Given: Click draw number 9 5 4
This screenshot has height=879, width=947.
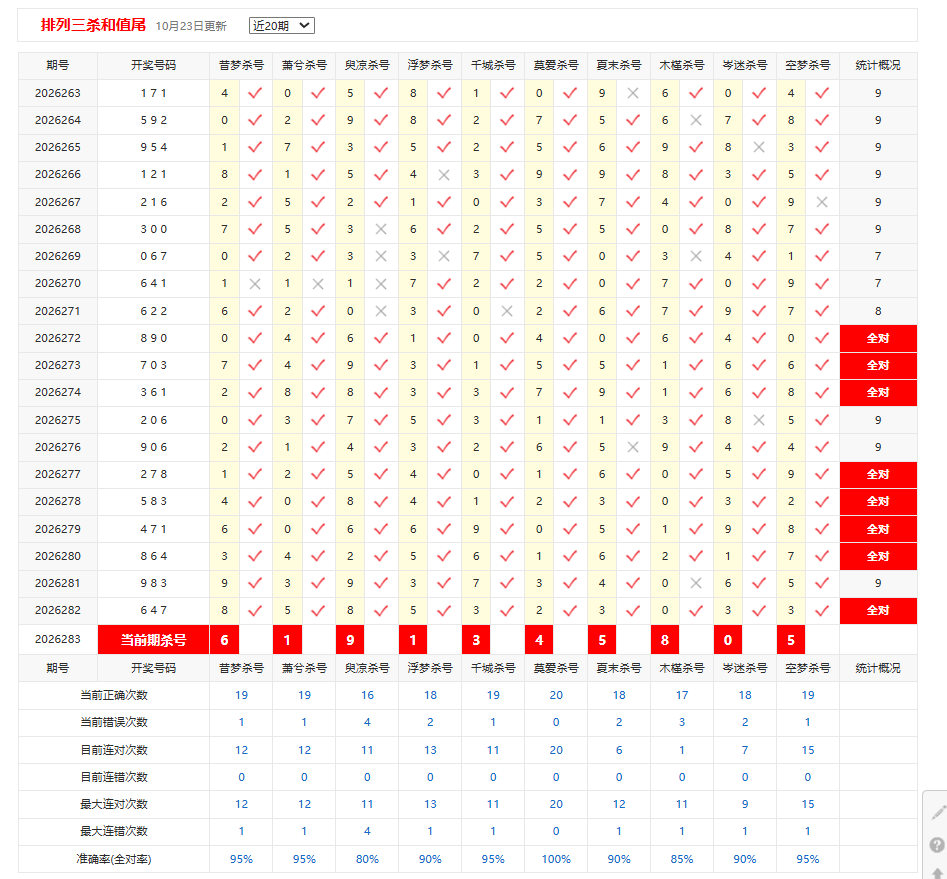Looking at the screenshot, I should [153, 147].
